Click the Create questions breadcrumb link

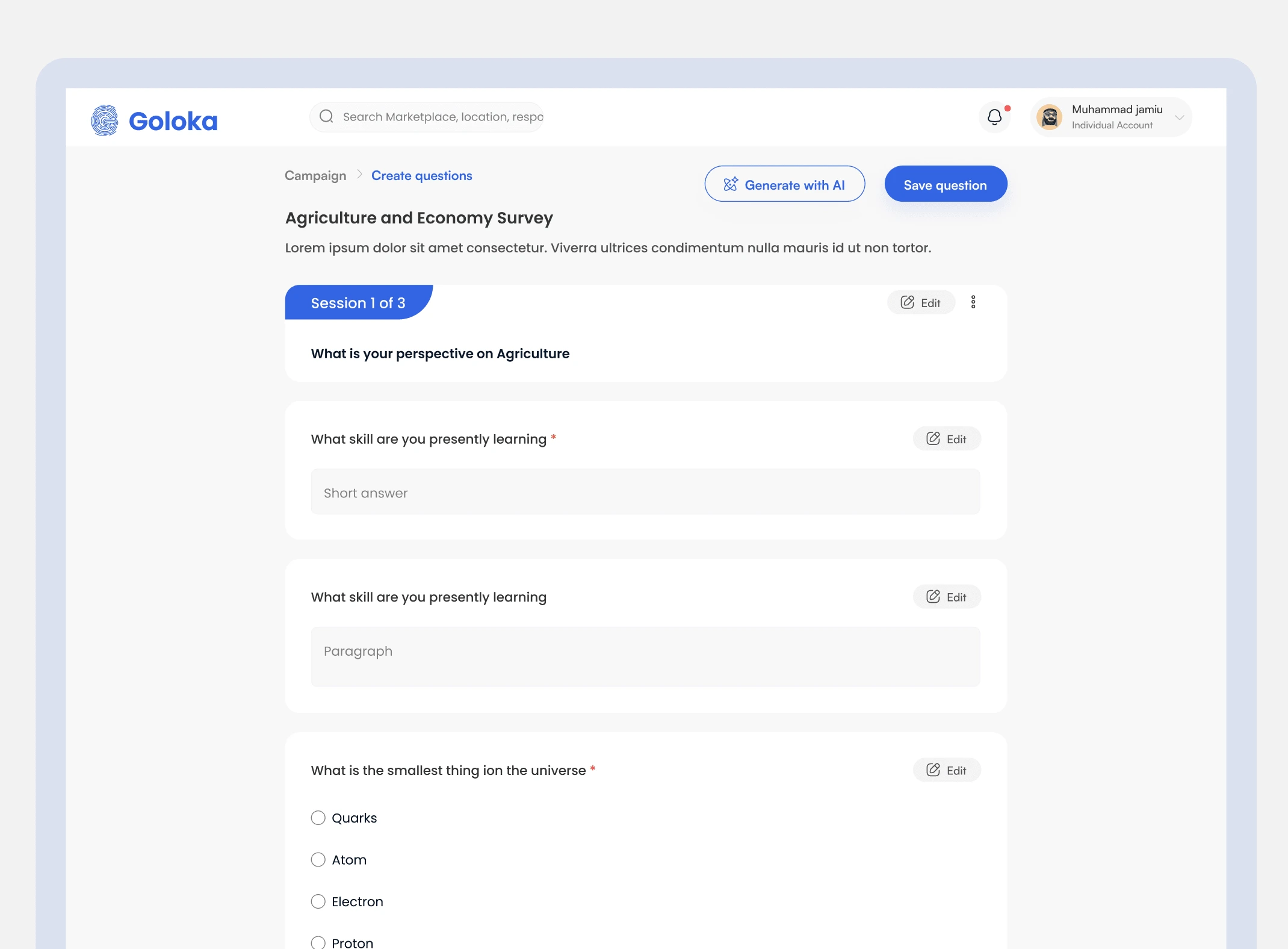tap(422, 176)
